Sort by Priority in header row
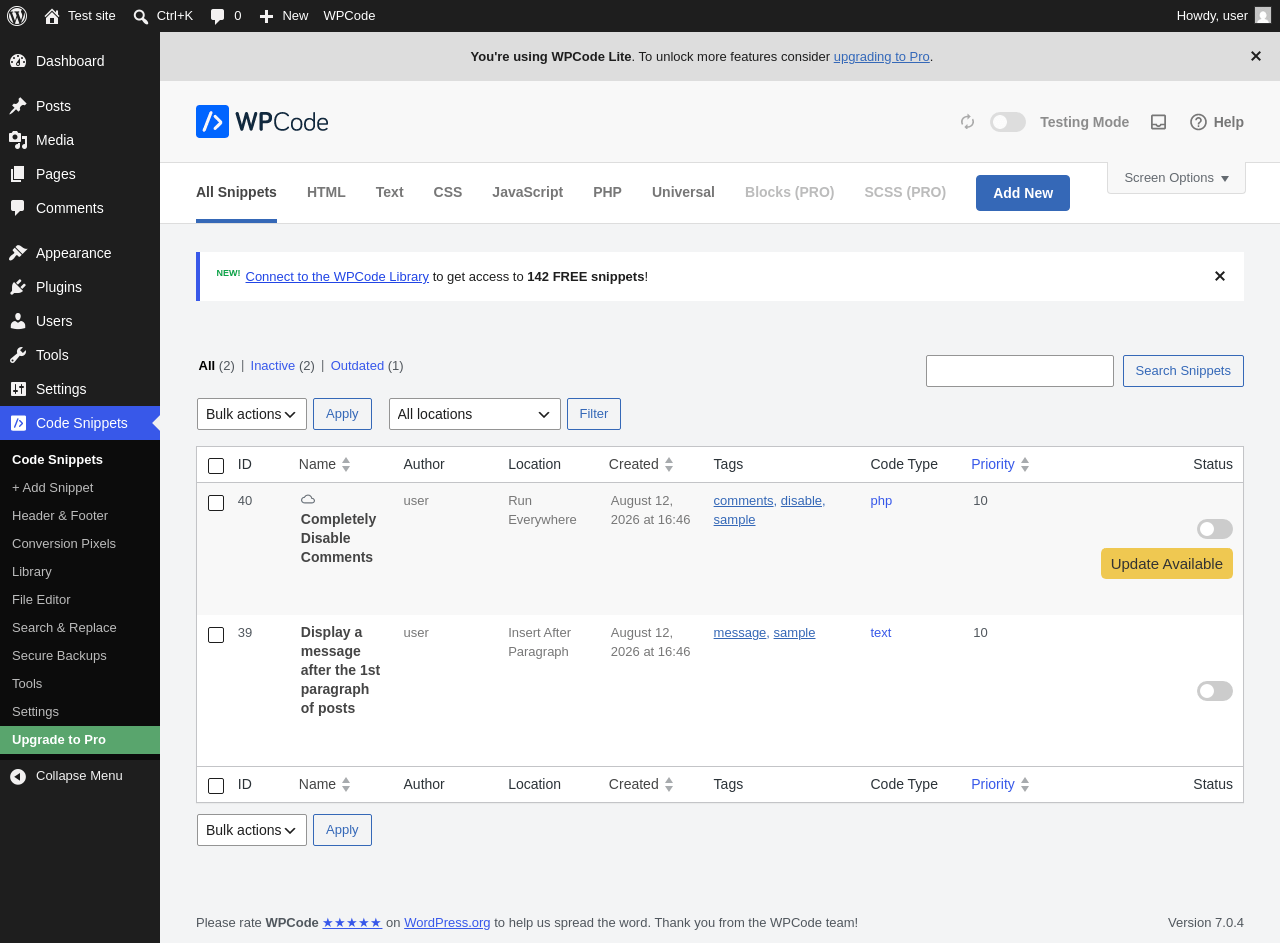 coord(1000,464)
